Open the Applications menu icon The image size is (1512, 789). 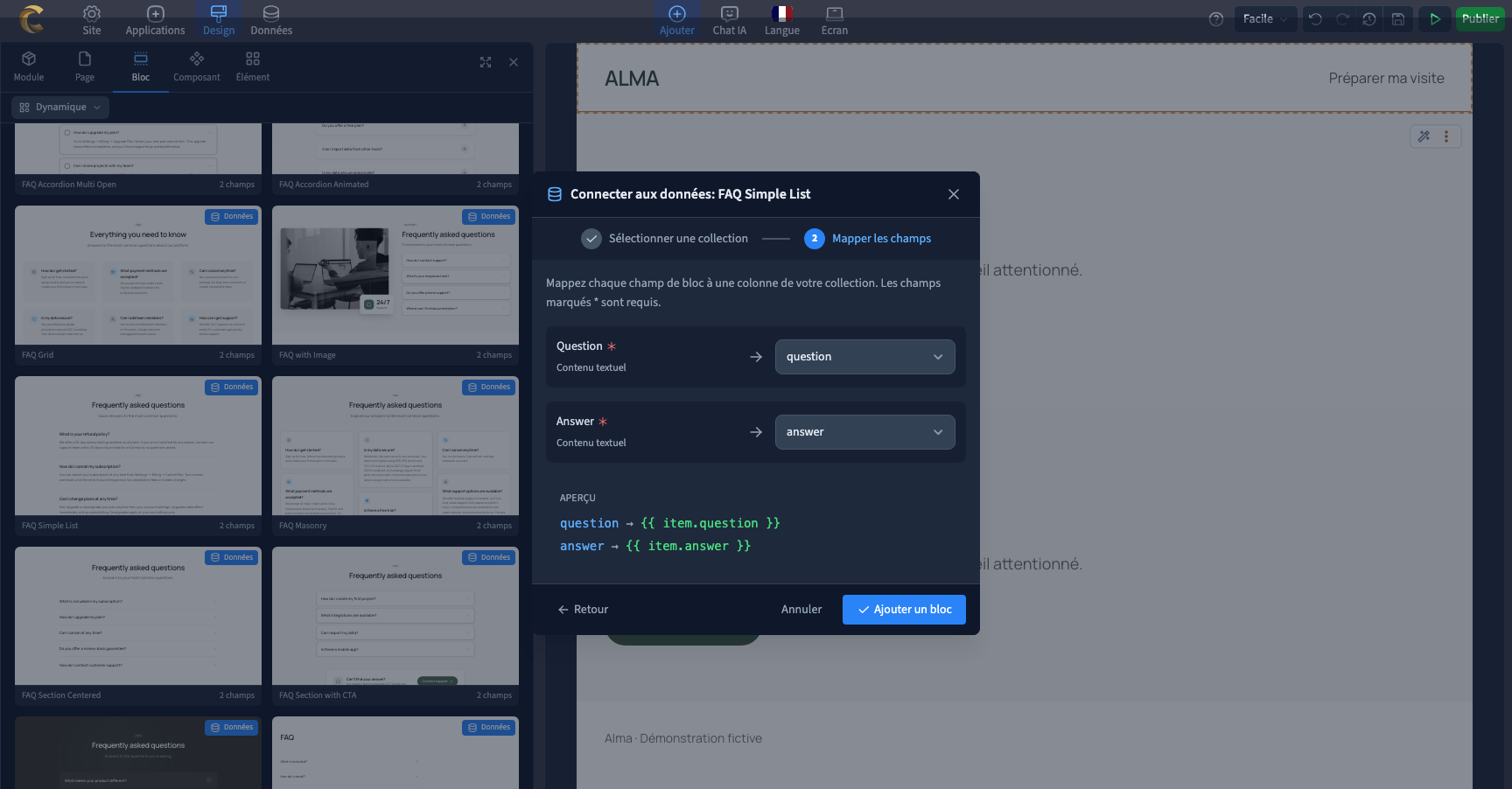[155, 14]
